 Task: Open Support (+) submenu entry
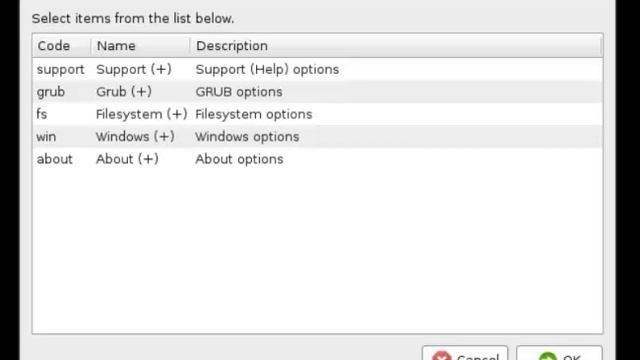(134, 69)
